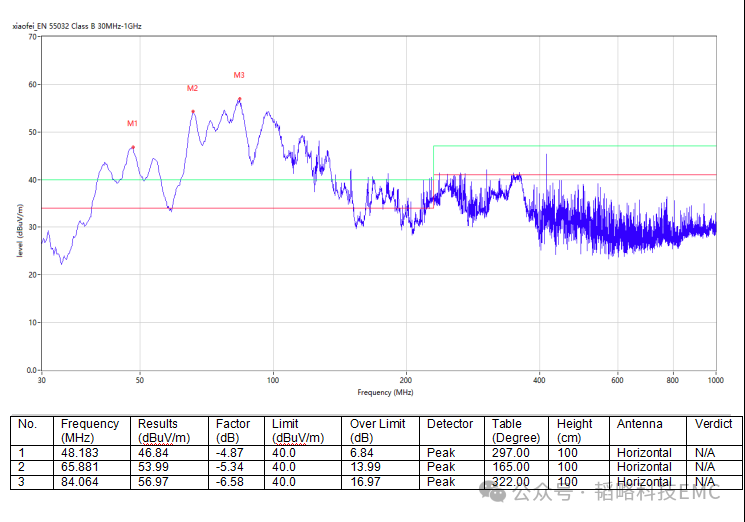The width and height of the screenshot is (745, 522).
Task: Select the Verdict column header
Action: [713, 424]
